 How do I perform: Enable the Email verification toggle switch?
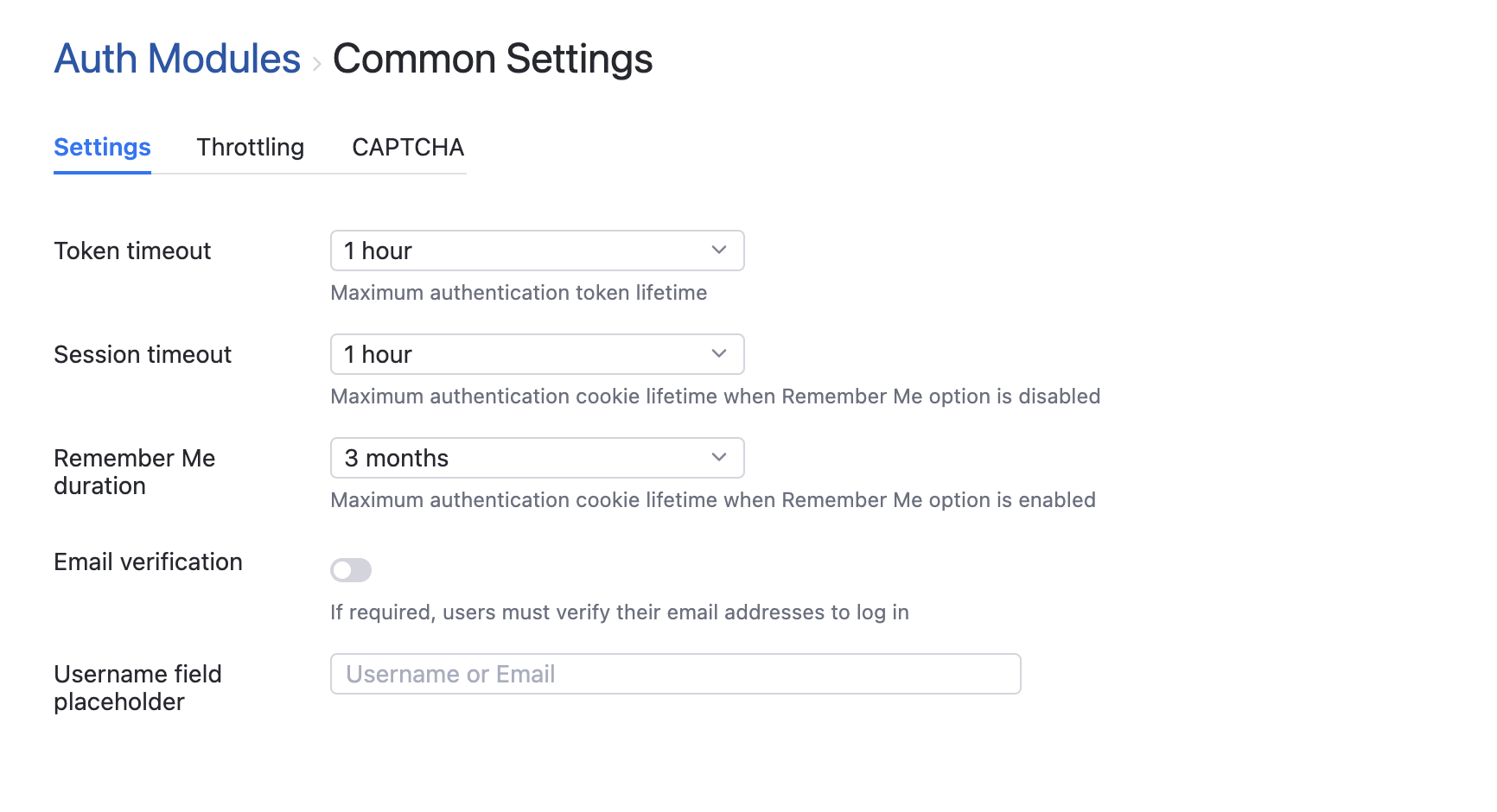[351, 570]
